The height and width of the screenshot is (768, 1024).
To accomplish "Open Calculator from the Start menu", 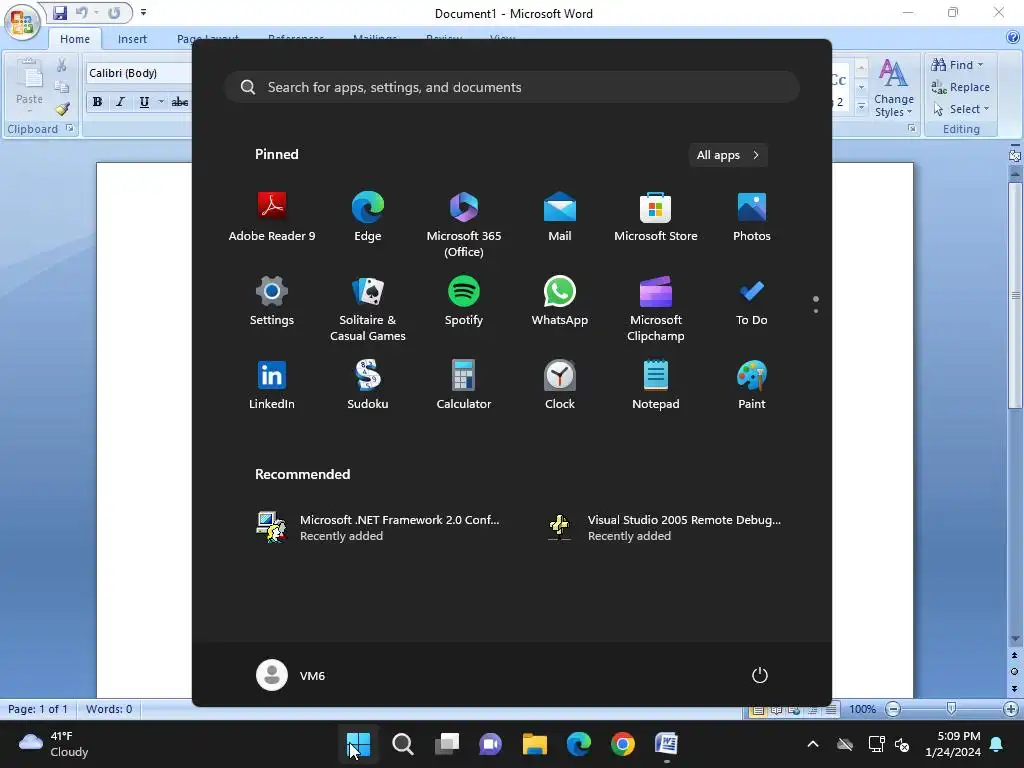I will click(x=464, y=385).
